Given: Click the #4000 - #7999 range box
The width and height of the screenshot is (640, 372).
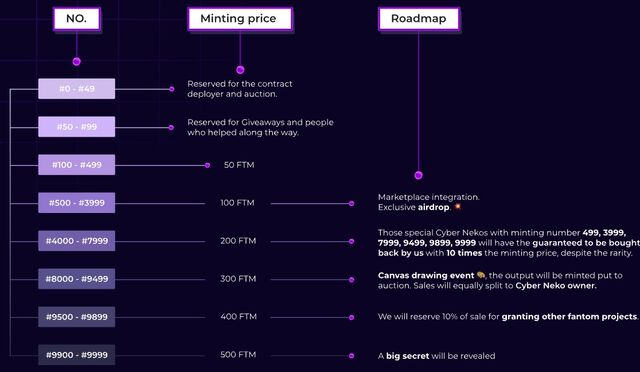Looking at the screenshot, I should 77,241.
